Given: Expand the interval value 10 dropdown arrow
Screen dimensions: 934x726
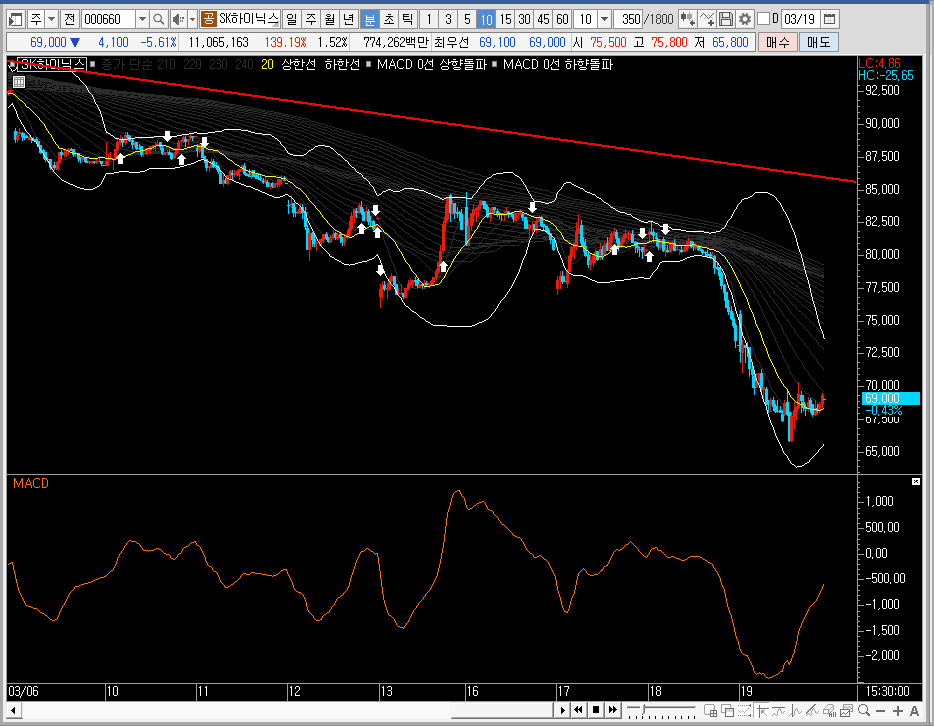Looking at the screenshot, I should 604,20.
